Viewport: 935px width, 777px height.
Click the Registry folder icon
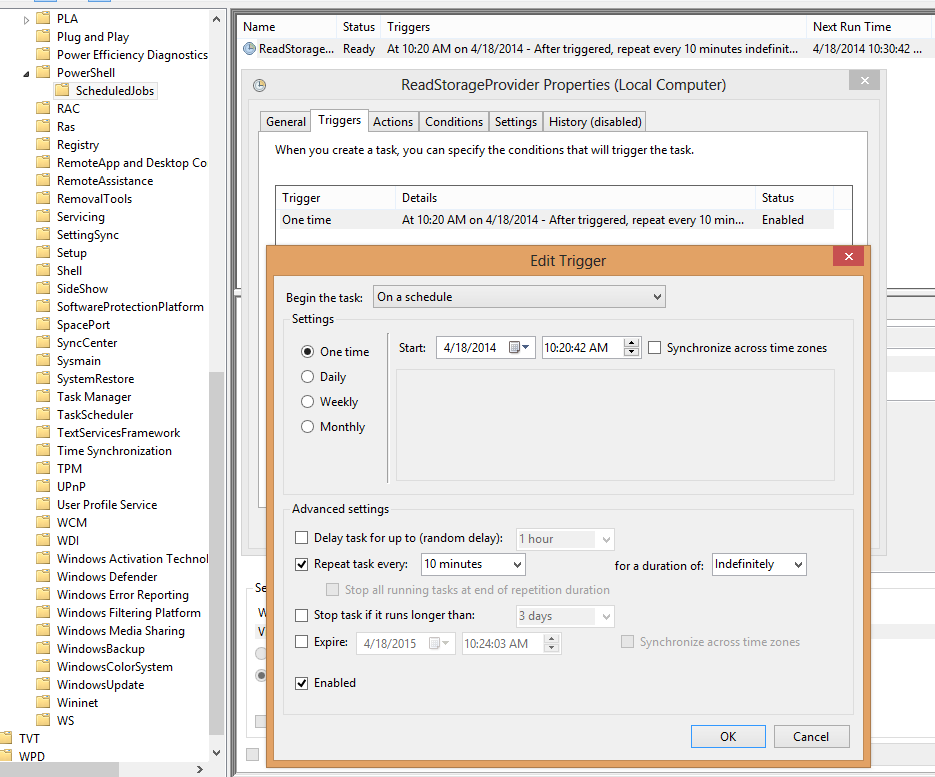pos(42,145)
